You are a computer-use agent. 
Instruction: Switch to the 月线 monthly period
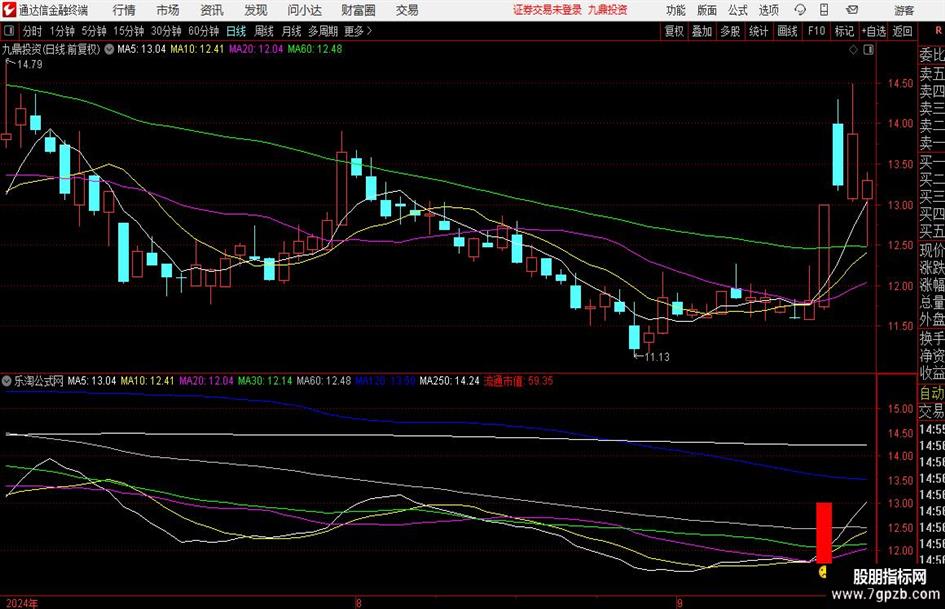tap(292, 31)
